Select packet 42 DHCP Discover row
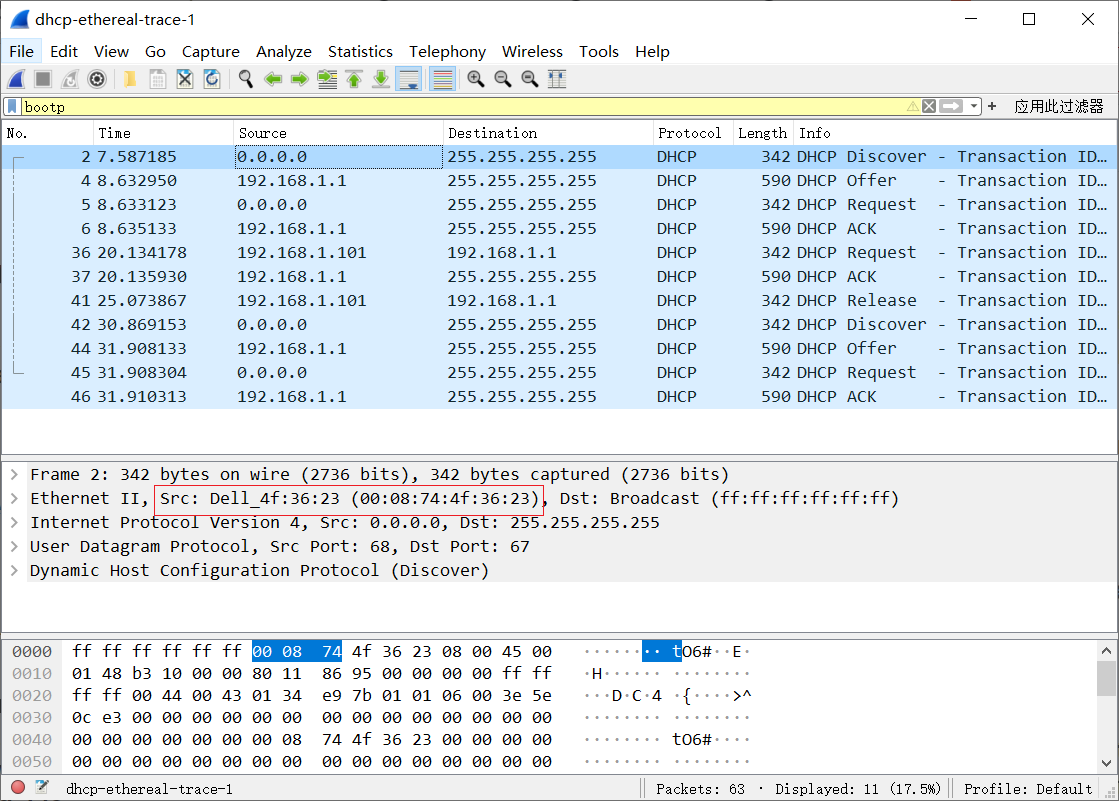Viewport: 1119px width, 801px height. pos(559,325)
